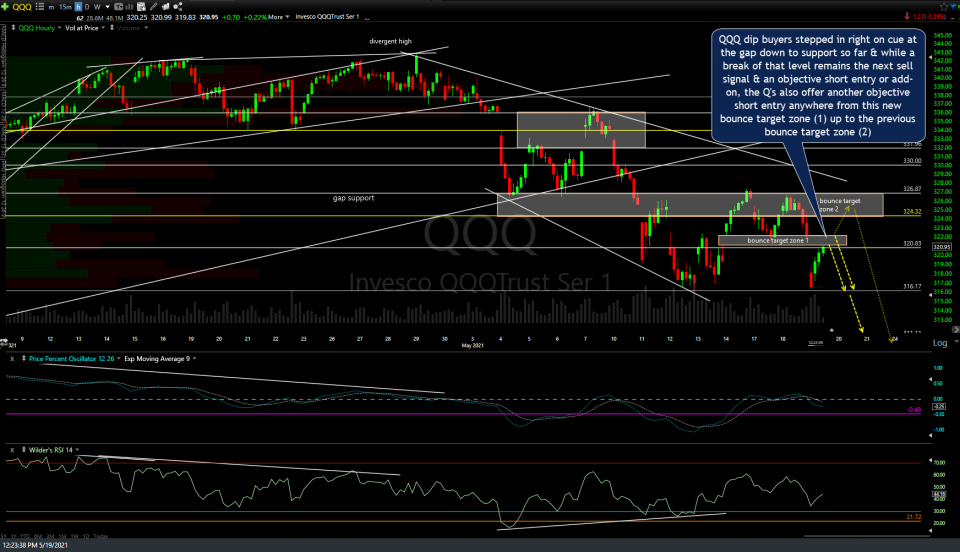
Task: Select the 15m timeframe button
Action: tap(66, 7)
